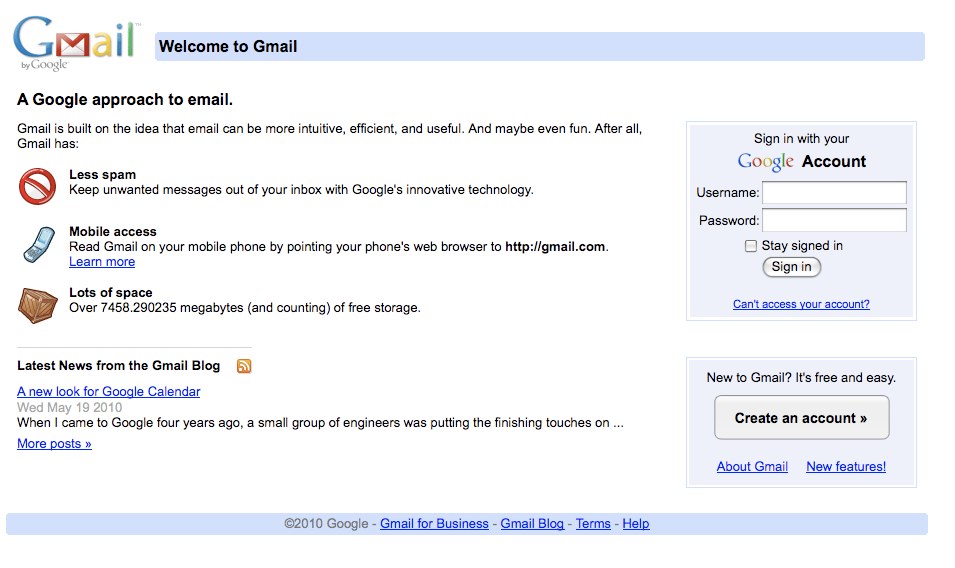Focus the Username input field
955x568 pixels.
pyautogui.click(x=834, y=192)
